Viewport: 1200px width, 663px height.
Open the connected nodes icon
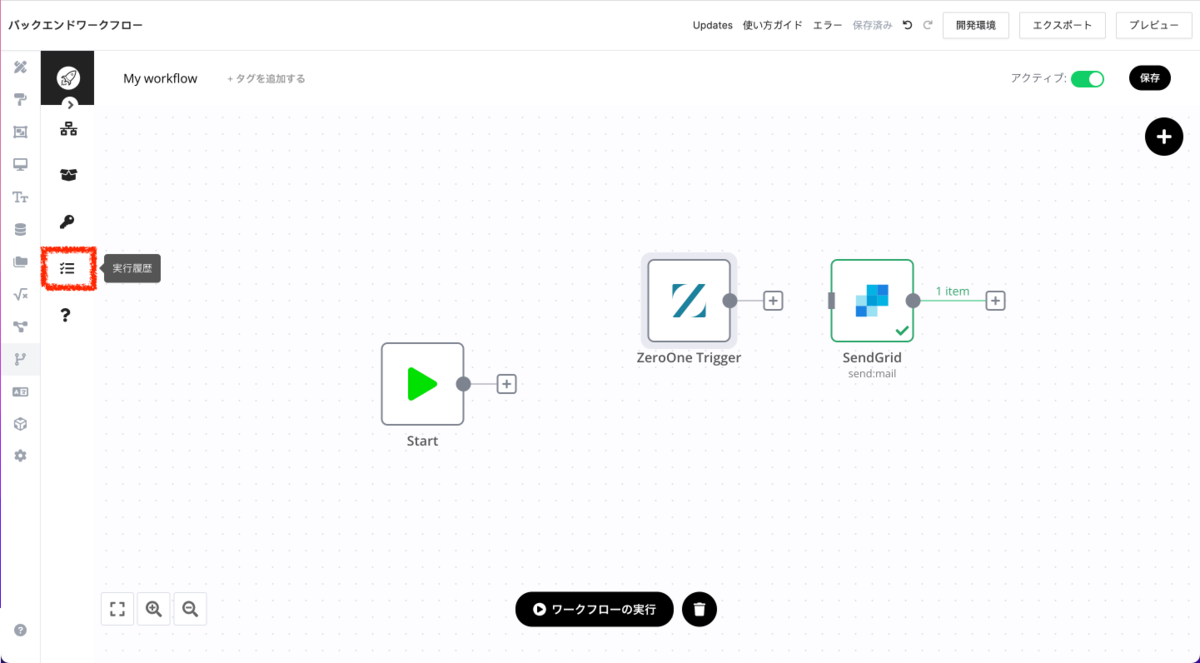coord(20,327)
